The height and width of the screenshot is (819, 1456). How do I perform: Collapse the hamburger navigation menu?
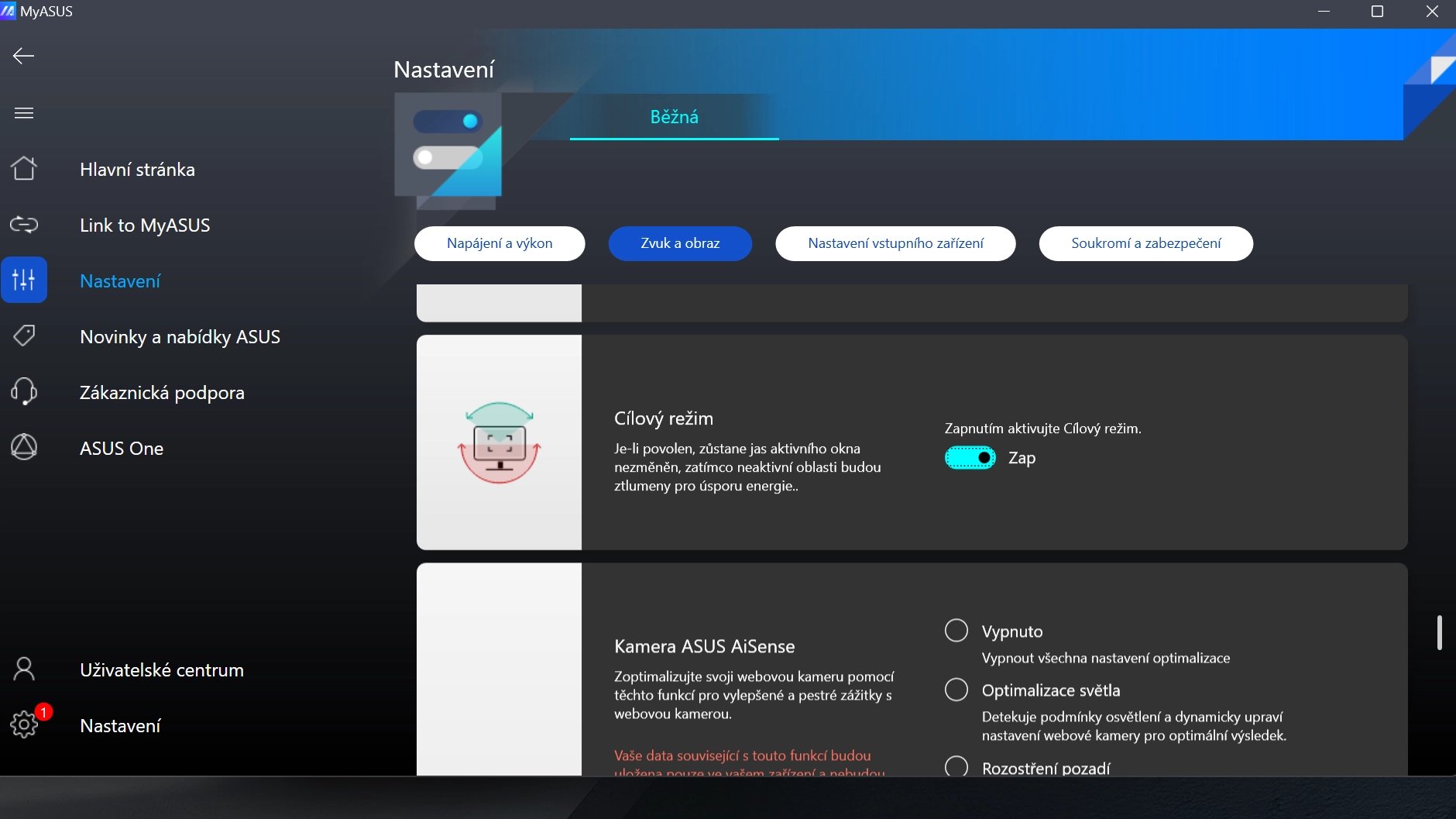coord(24,113)
